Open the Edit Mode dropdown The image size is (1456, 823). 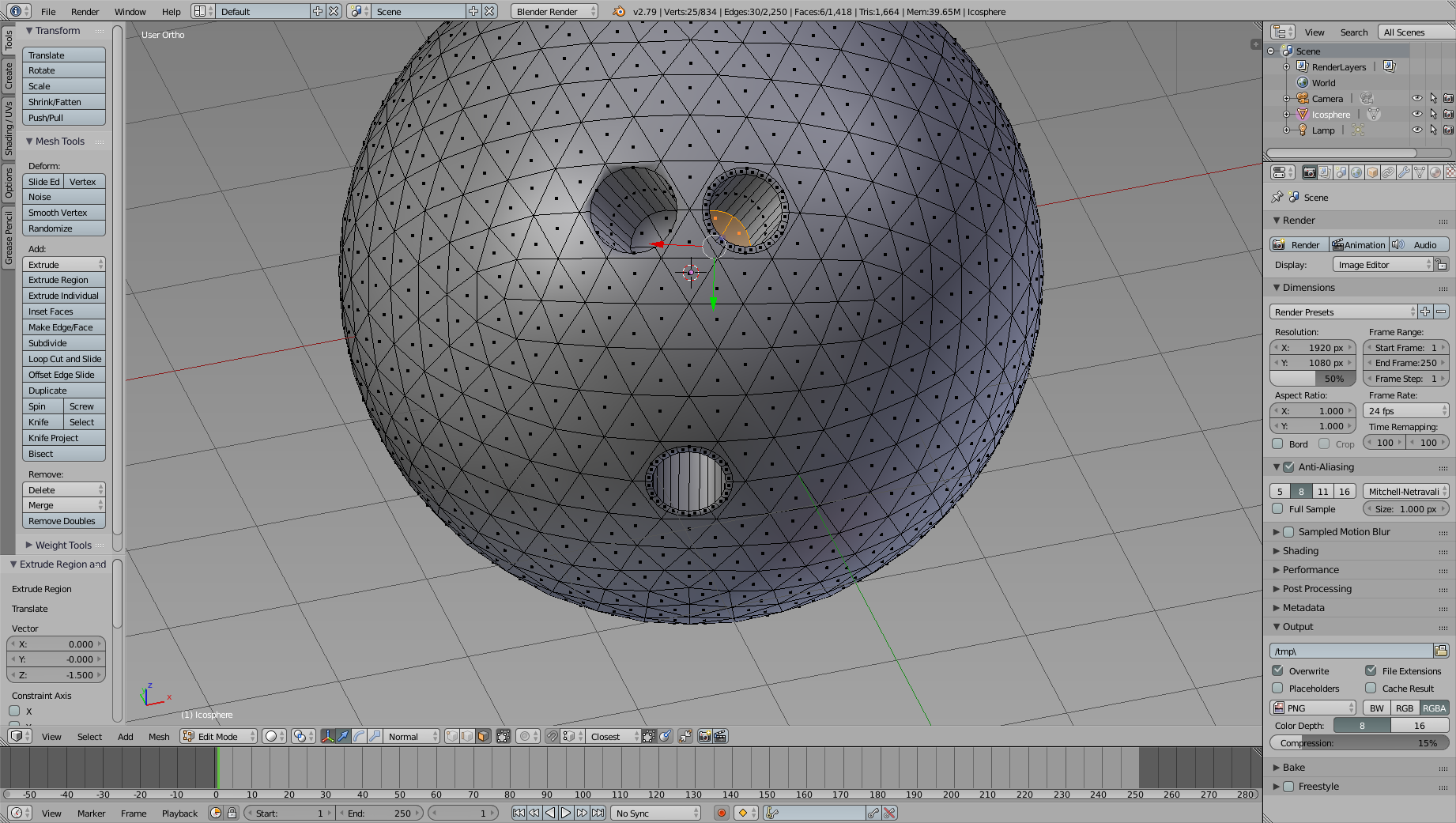pyautogui.click(x=219, y=736)
